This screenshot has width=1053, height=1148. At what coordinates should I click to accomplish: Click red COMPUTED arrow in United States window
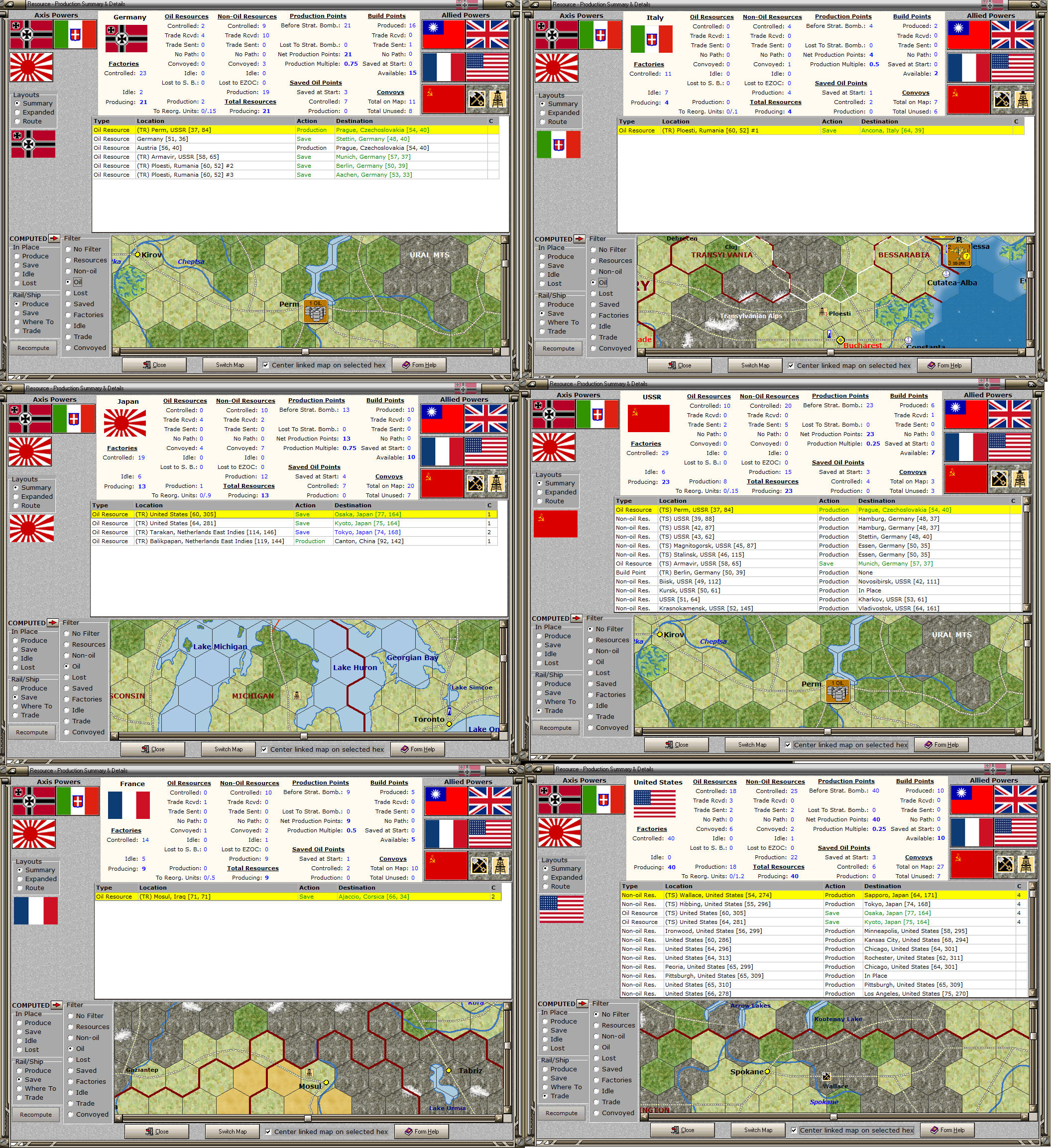[x=583, y=1003]
